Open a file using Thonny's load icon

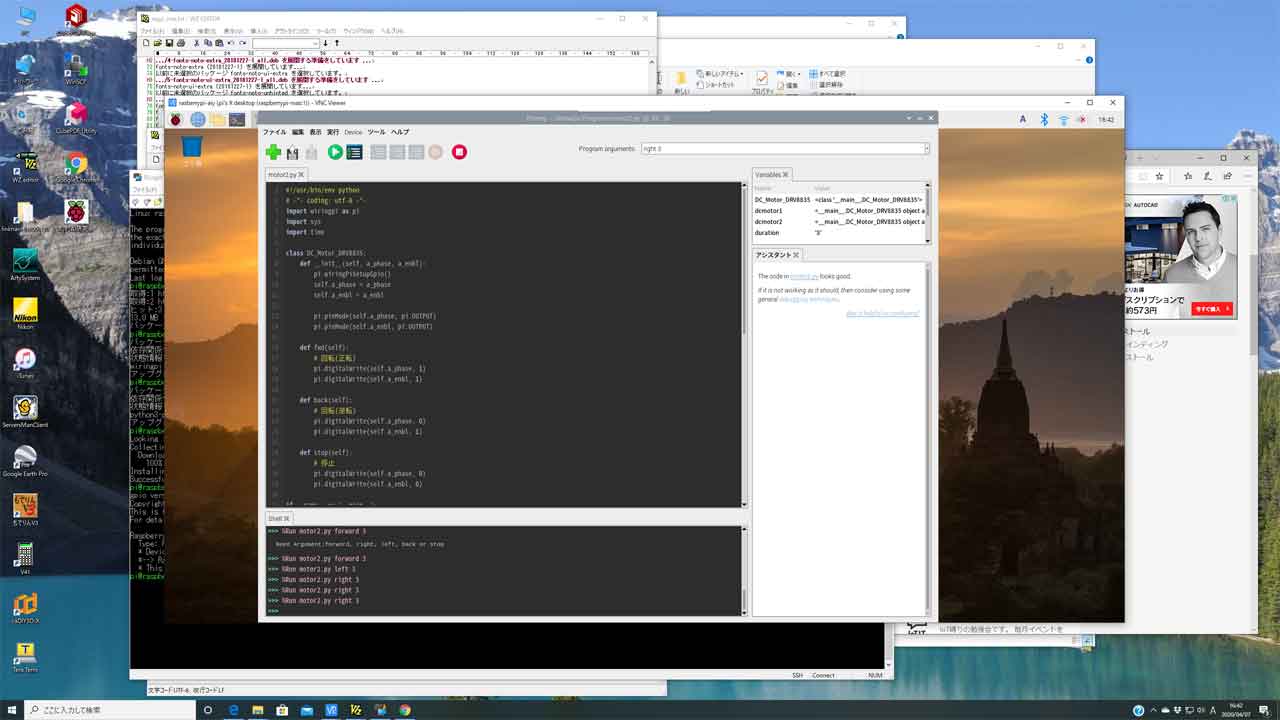coord(291,151)
